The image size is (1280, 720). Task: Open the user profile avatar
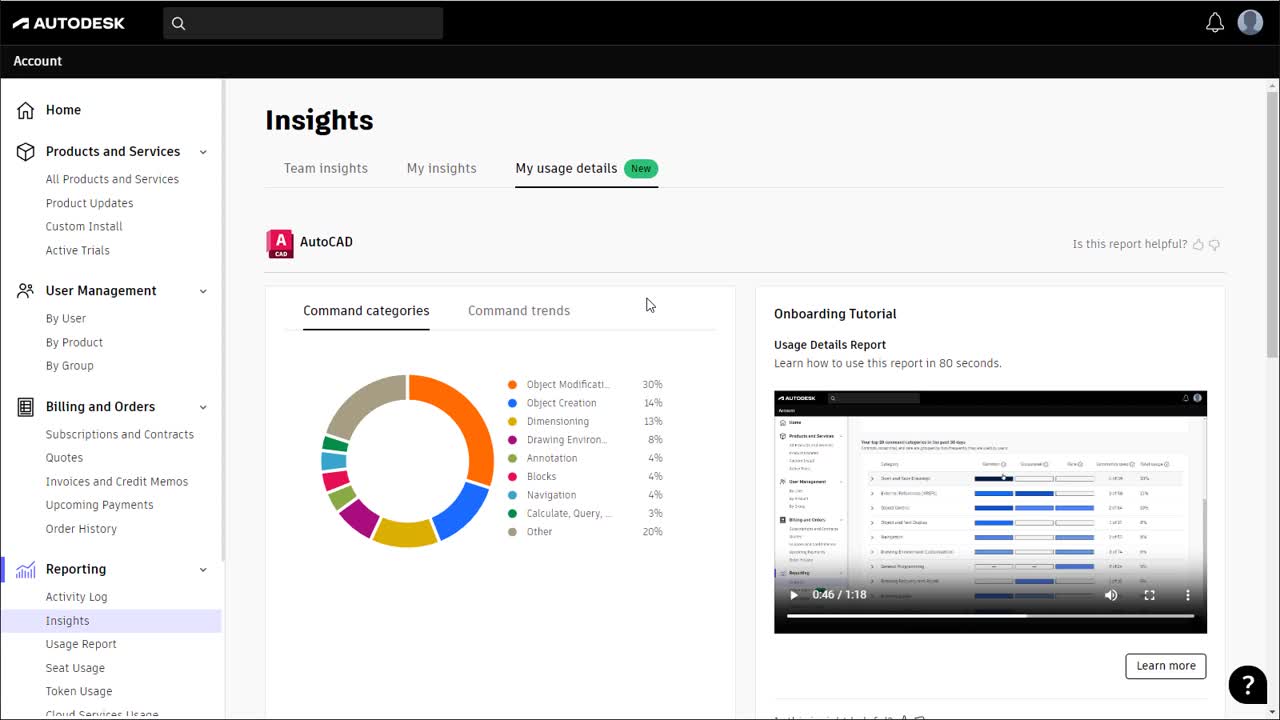click(x=1250, y=22)
